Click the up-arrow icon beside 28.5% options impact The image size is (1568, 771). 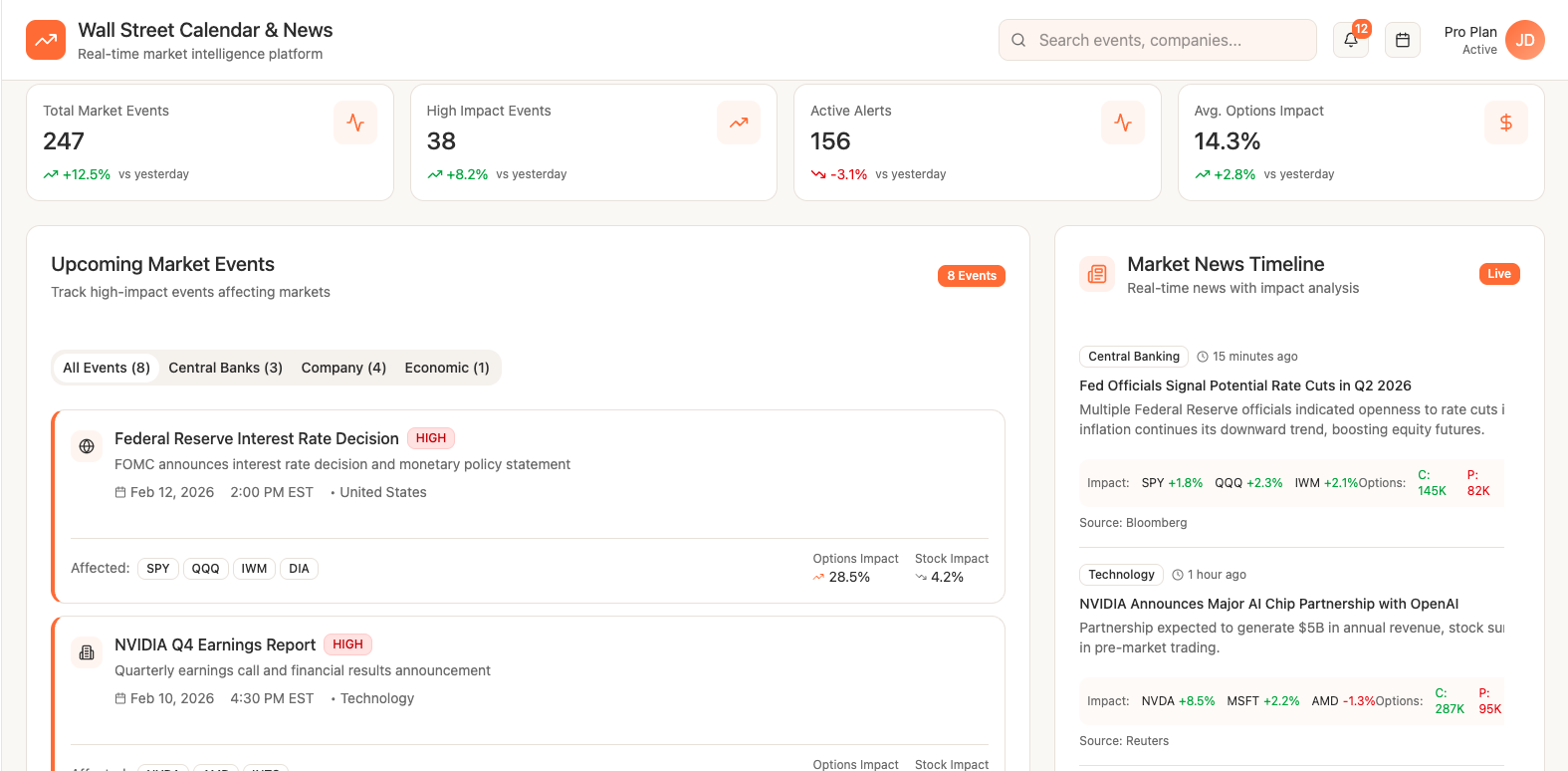(x=818, y=577)
